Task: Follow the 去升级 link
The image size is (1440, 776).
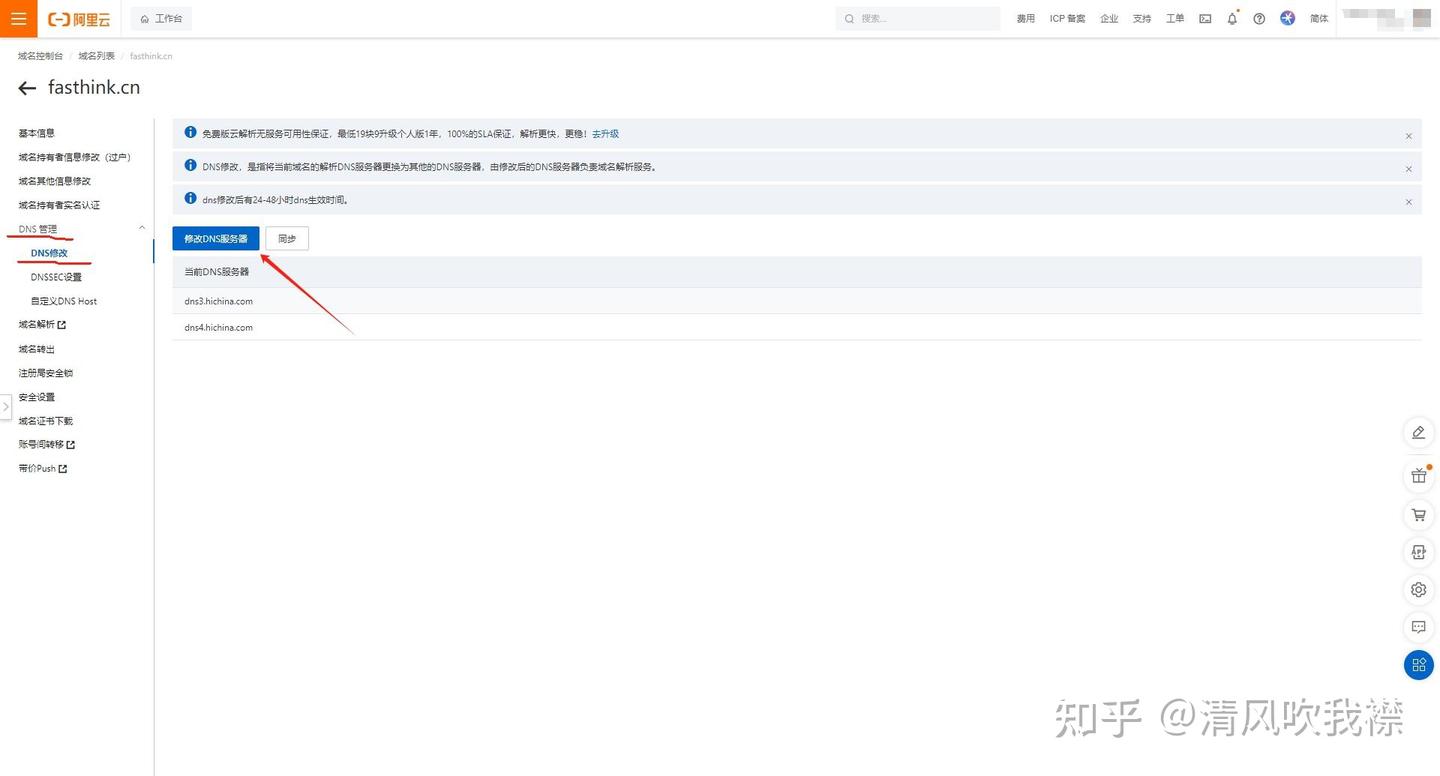Action: click(x=605, y=134)
